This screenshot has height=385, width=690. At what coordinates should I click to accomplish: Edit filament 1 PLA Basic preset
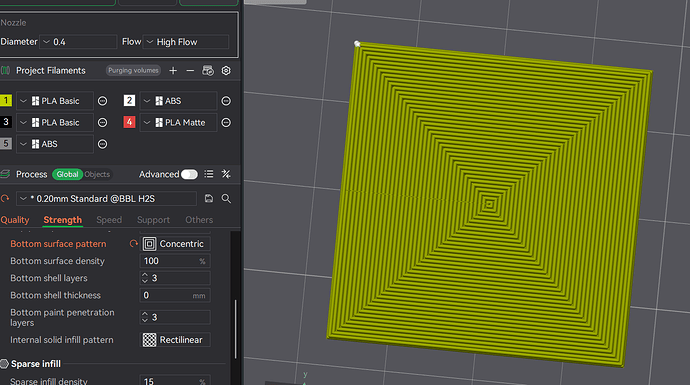tap(103, 101)
